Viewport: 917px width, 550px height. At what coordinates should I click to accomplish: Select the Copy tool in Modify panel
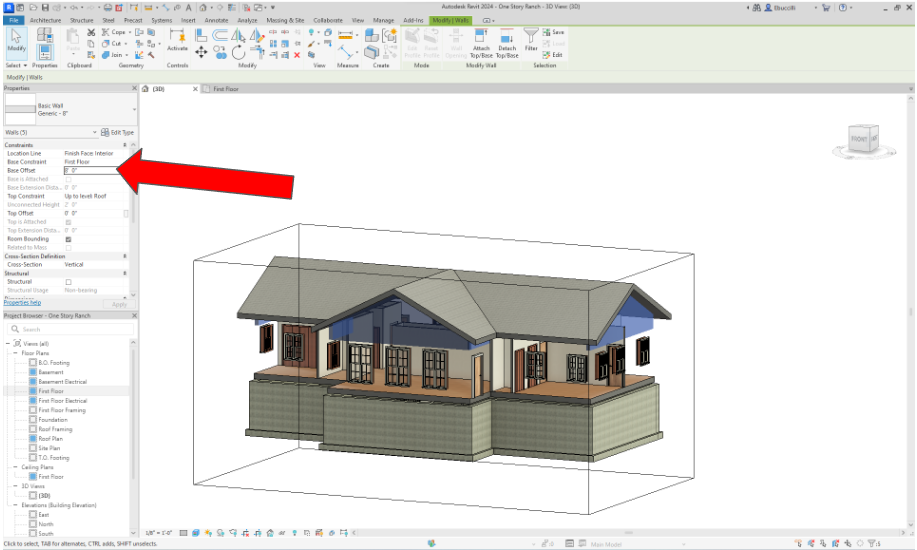point(220,53)
